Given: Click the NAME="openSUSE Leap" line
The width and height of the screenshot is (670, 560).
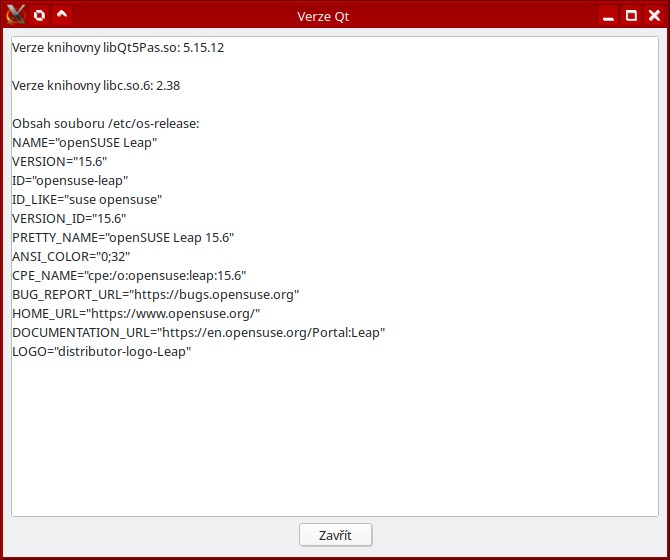Looking at the screenshot, I should (84, 143).
